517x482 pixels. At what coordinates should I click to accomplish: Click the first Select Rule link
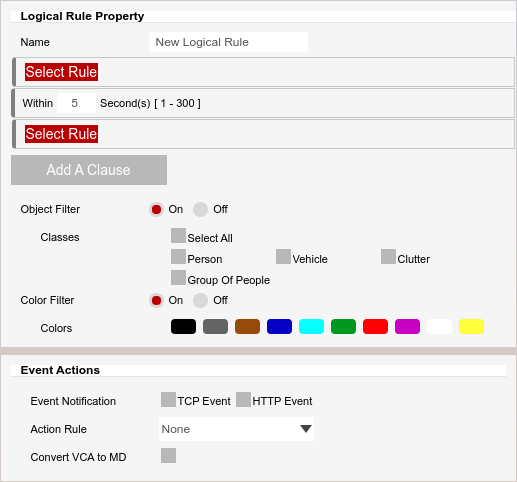[x=61, y=72]
